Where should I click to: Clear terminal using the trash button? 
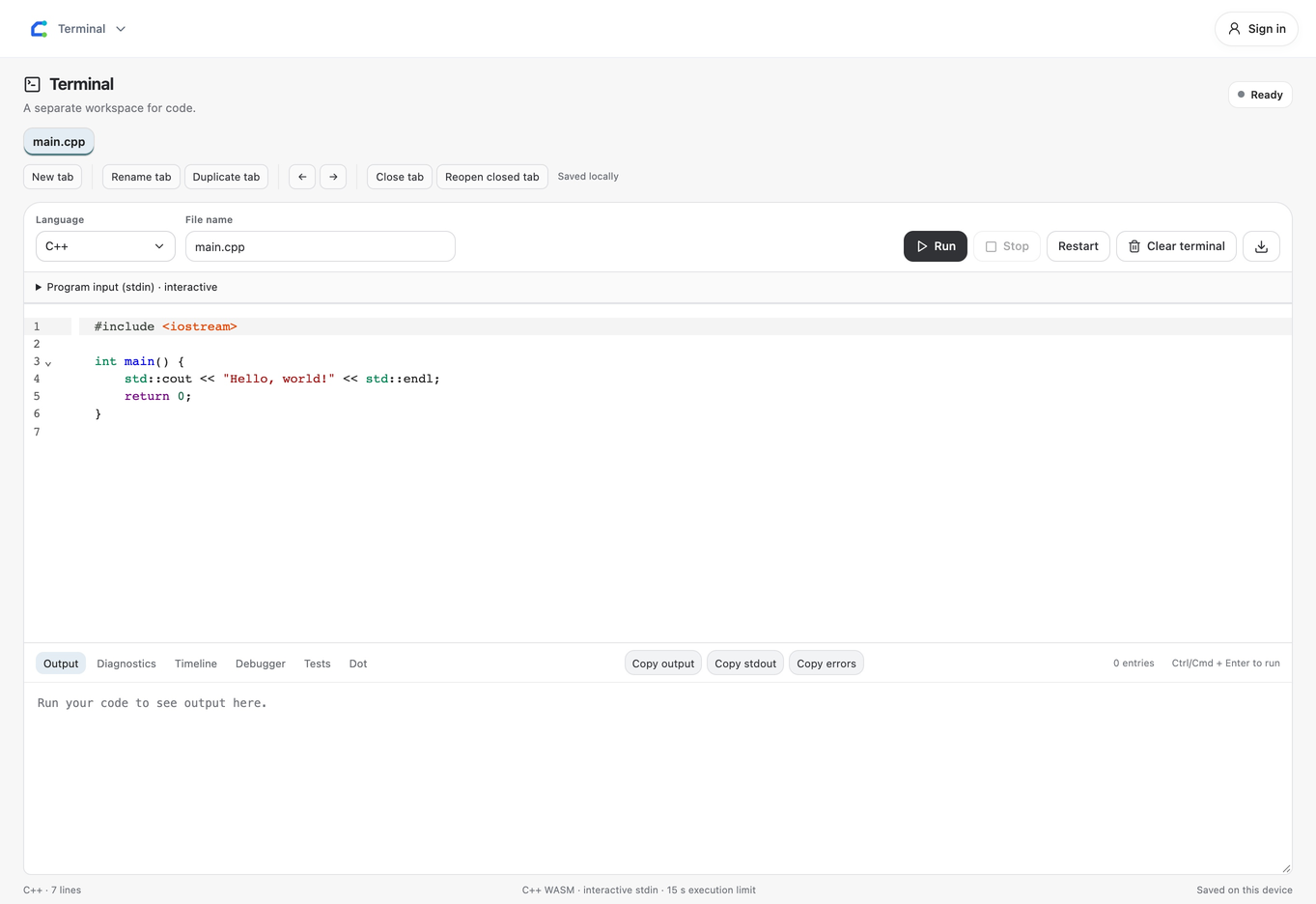click(x=1176, y=246)
